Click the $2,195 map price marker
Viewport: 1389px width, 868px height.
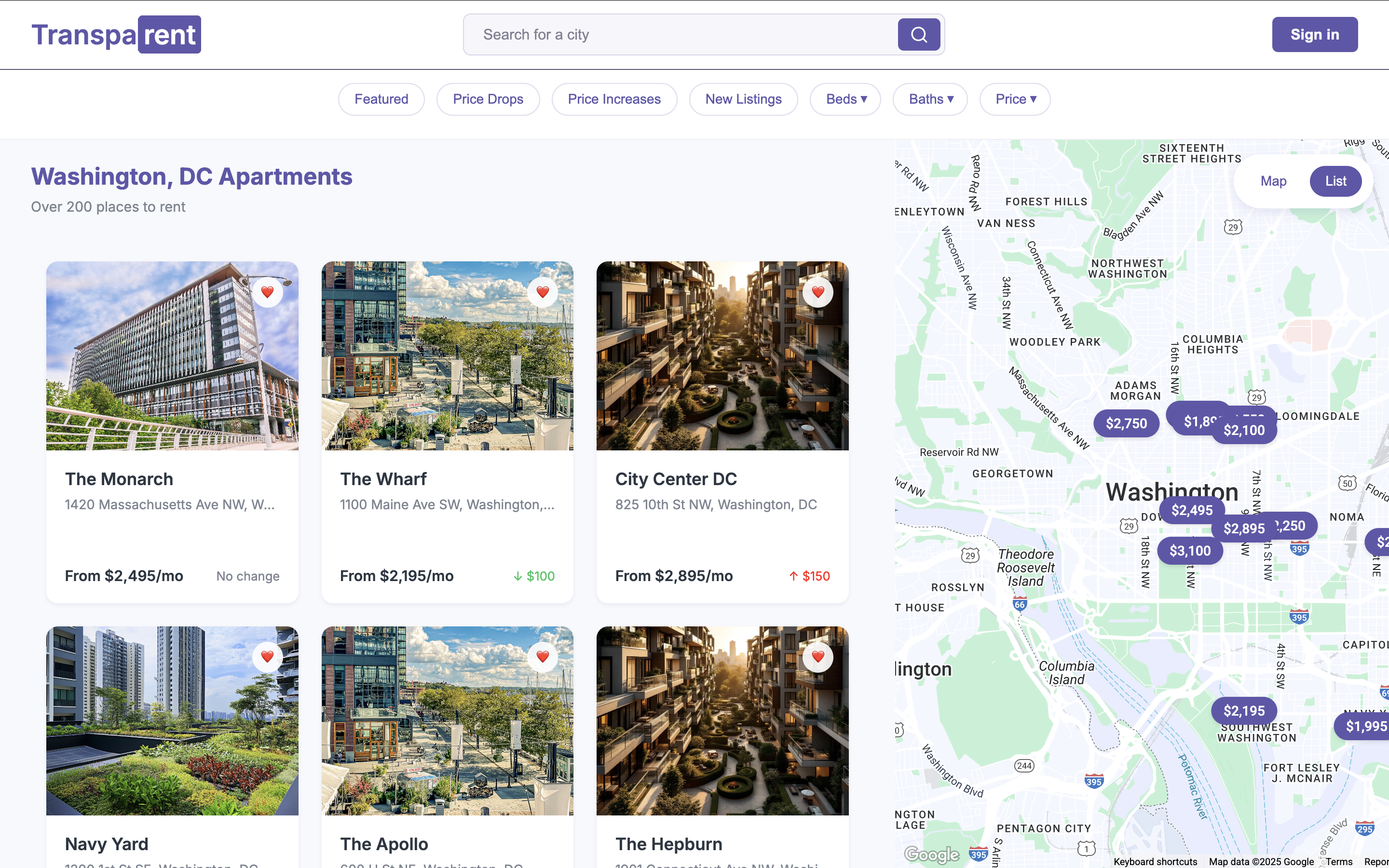(x=1244, y=711)
